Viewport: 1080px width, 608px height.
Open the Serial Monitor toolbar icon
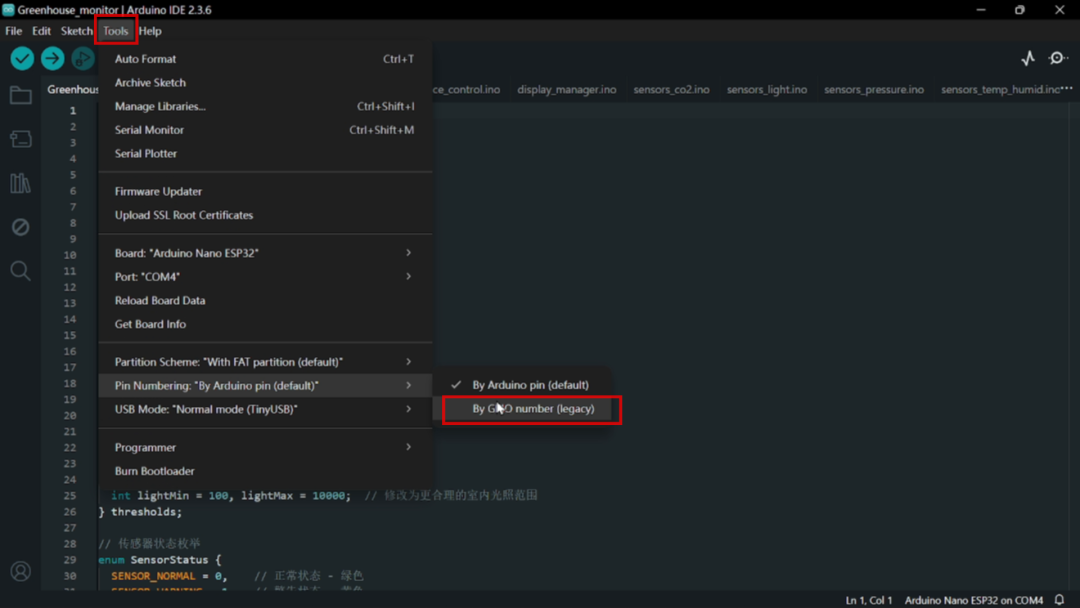tap(1058, 59)
